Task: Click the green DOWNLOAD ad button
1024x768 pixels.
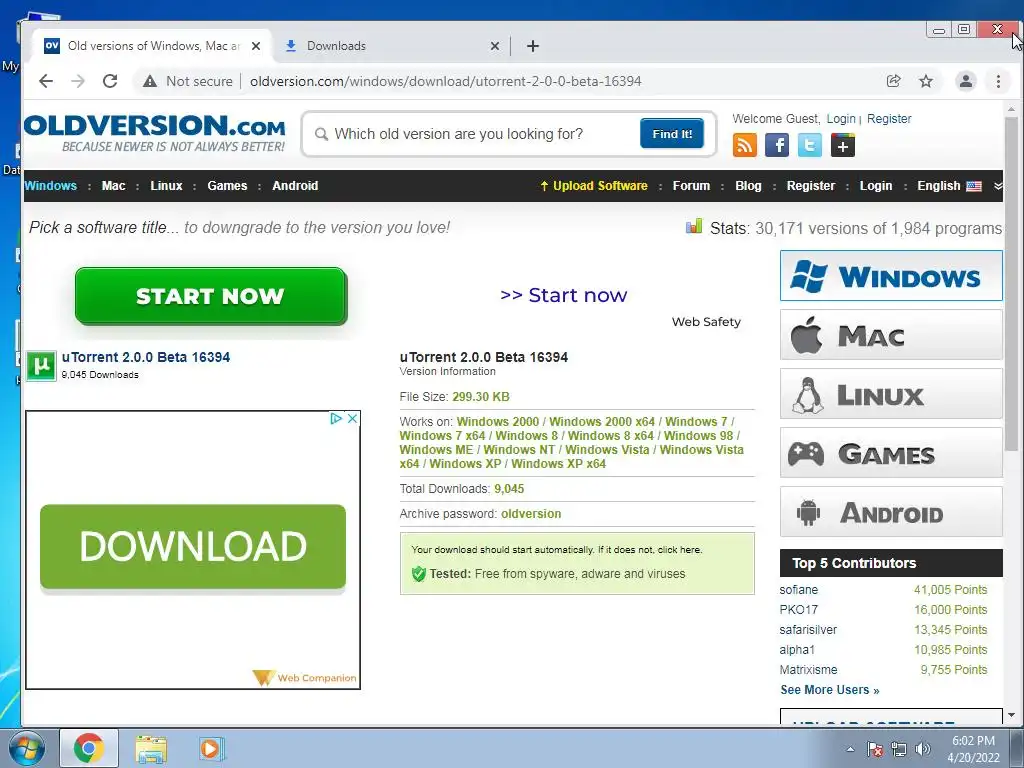Action: [193, 547]
